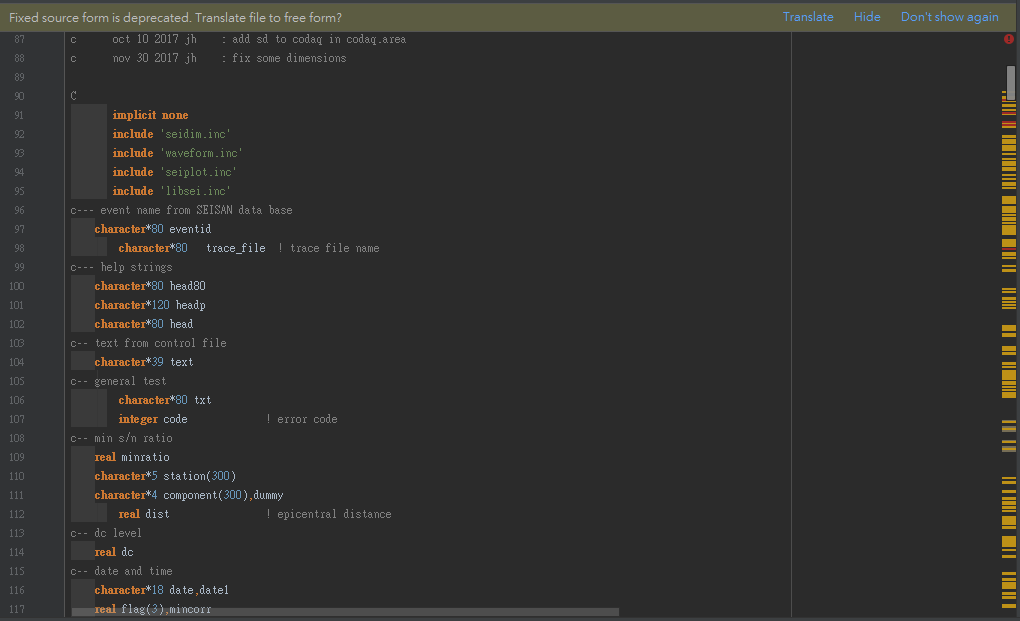Click line number 100 in the gutter
This screenshot has width=1020, height=621.
click(20, 286)
